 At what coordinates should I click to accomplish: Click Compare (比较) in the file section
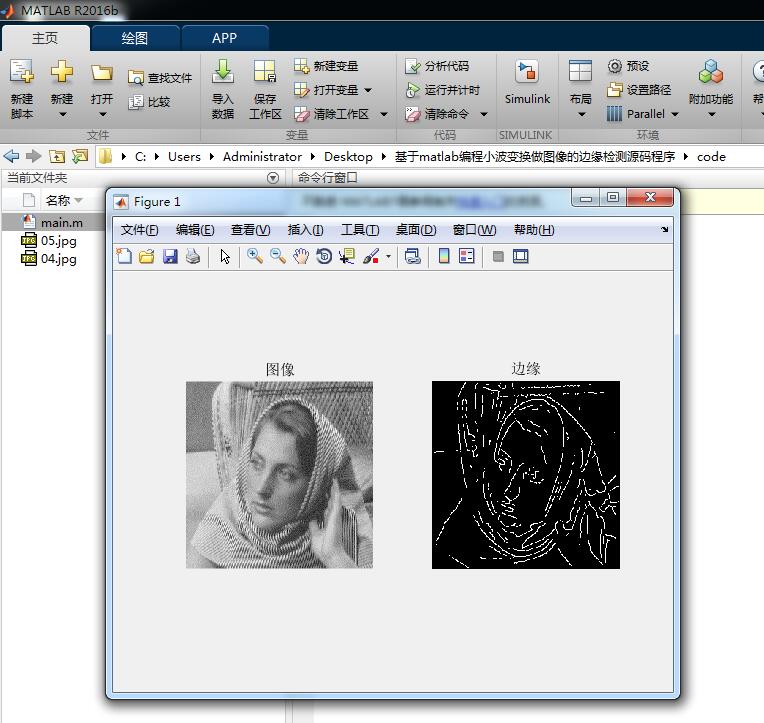click(x=149, y=102)
